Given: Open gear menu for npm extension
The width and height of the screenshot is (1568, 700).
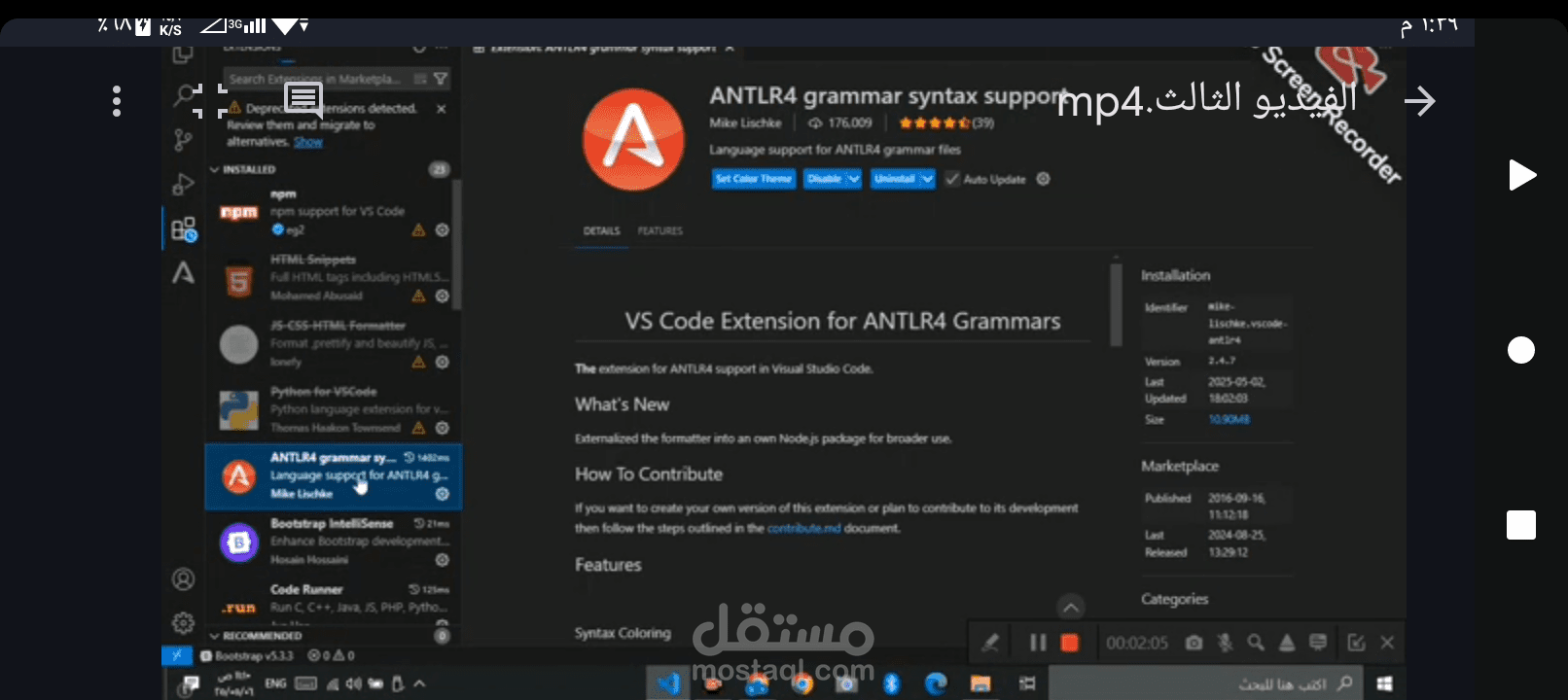Looking at the screenshot, I should (442, 230).
